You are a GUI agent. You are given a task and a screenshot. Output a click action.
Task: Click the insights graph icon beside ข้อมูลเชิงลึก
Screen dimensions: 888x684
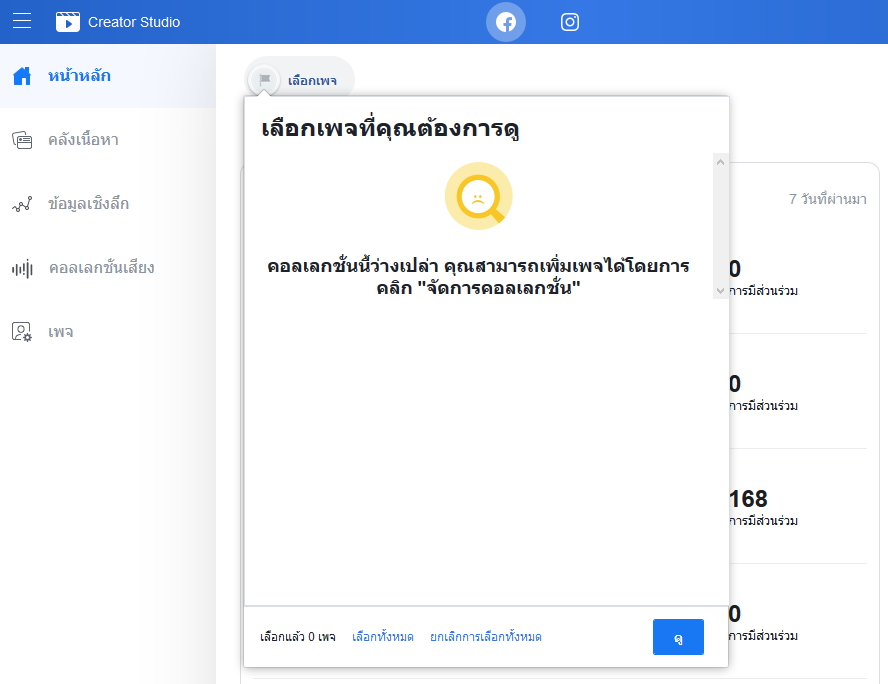[22, 204]
